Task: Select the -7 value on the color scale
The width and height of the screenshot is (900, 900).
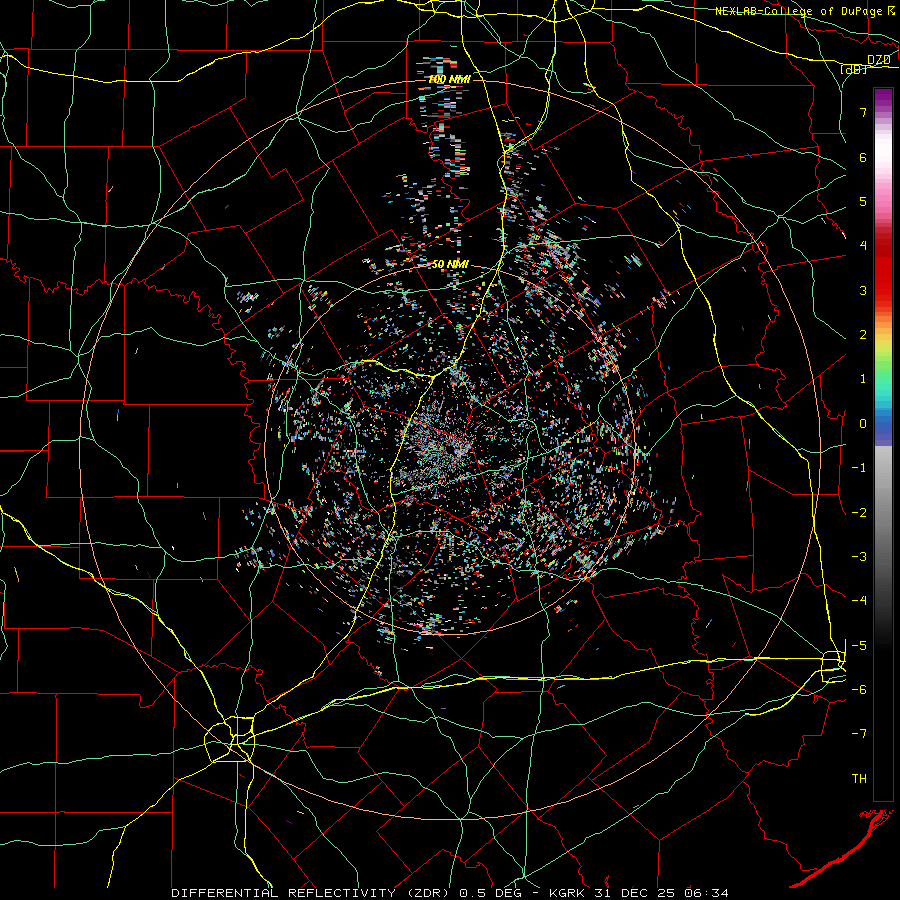Action: [x=859, y=734]
